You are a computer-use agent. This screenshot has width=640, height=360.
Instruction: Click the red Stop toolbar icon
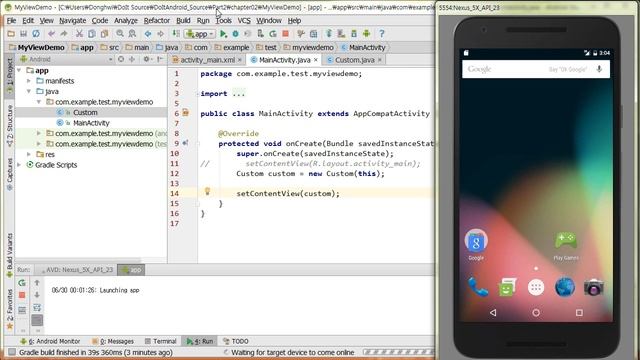286,34
